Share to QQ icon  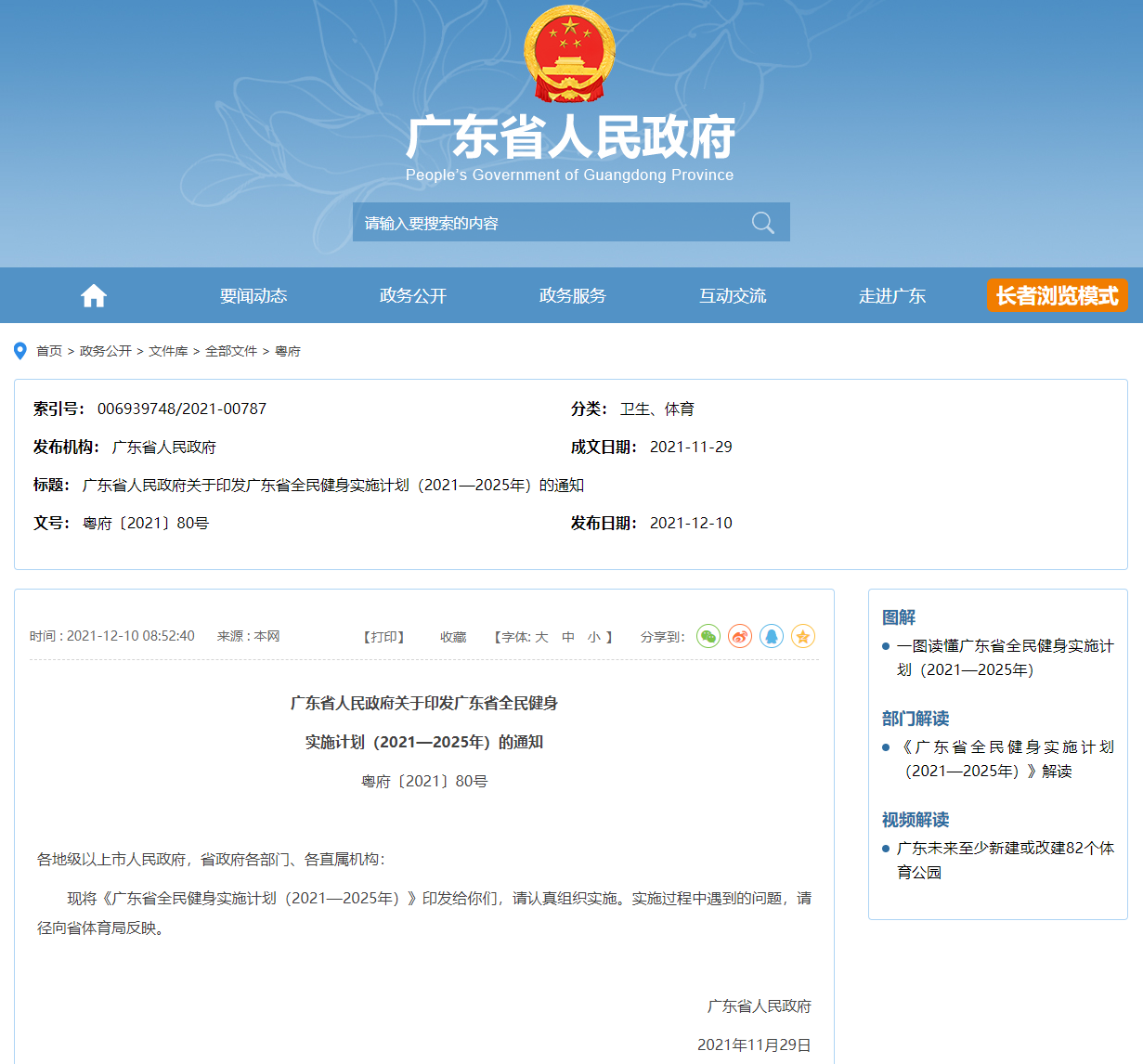click(772, 636)
